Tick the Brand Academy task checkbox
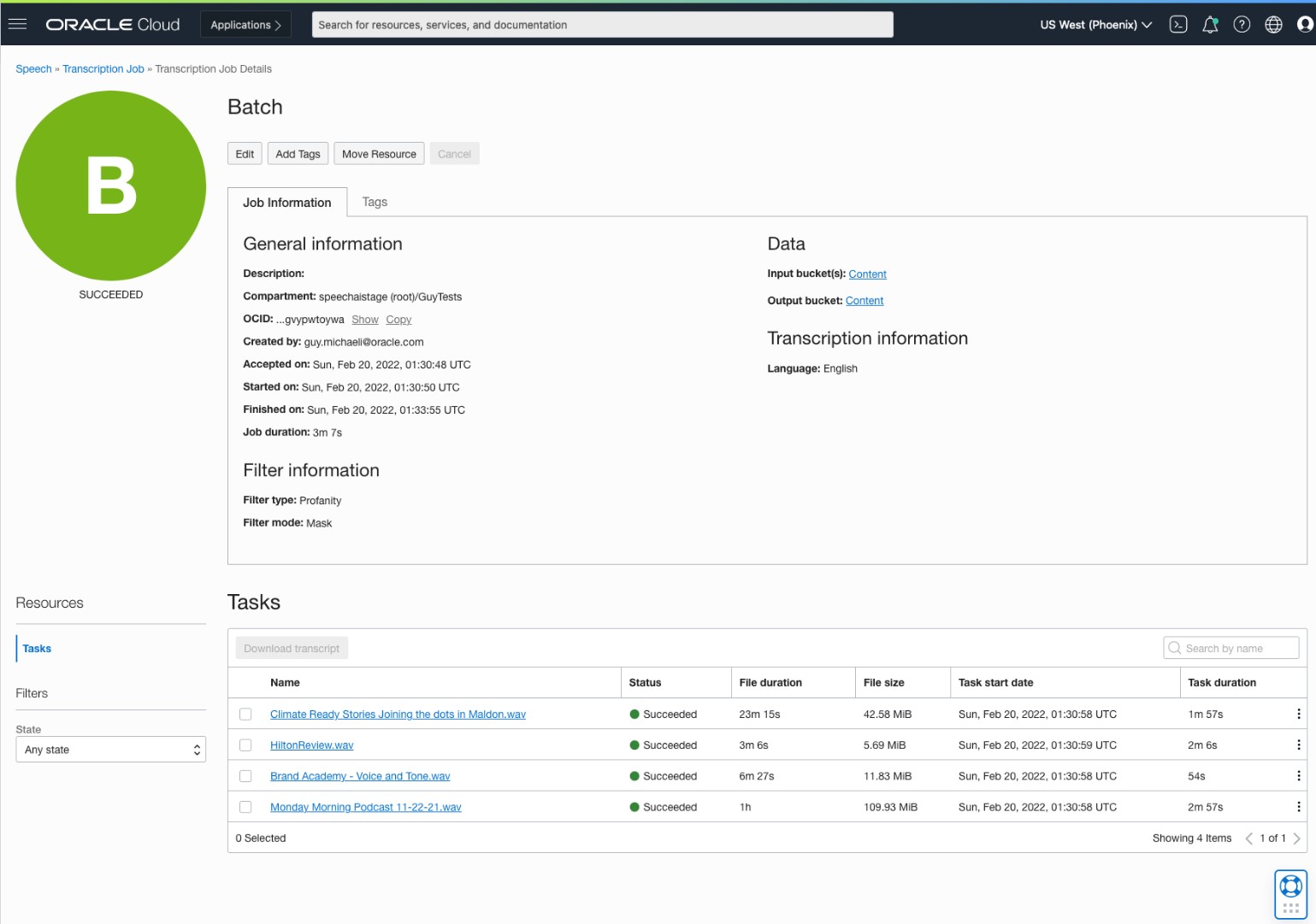This screenshot has height=924, width=1316. (245, 776)
